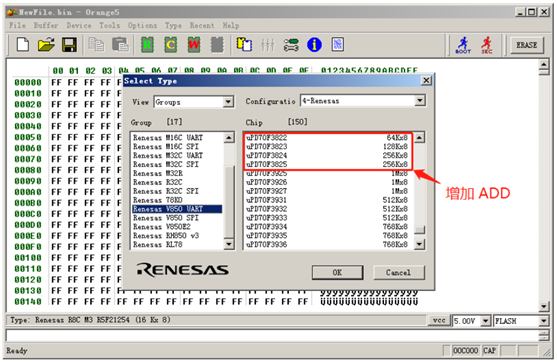Save the buffer with the floppy disk icon
557x362 pixels.
point(70,45)
